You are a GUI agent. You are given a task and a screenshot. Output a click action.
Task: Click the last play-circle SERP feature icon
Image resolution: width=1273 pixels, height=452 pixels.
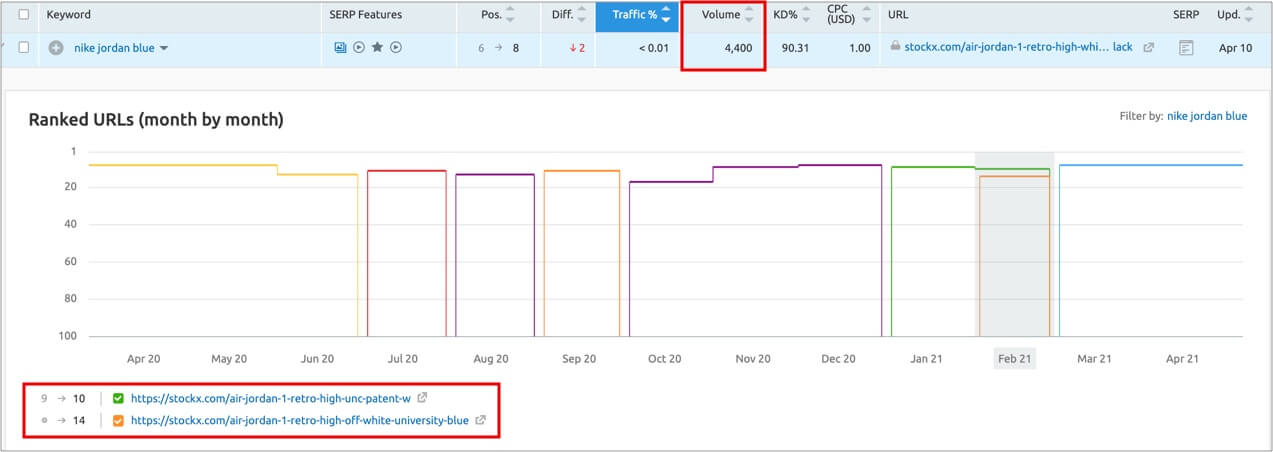tap(396, 47)
